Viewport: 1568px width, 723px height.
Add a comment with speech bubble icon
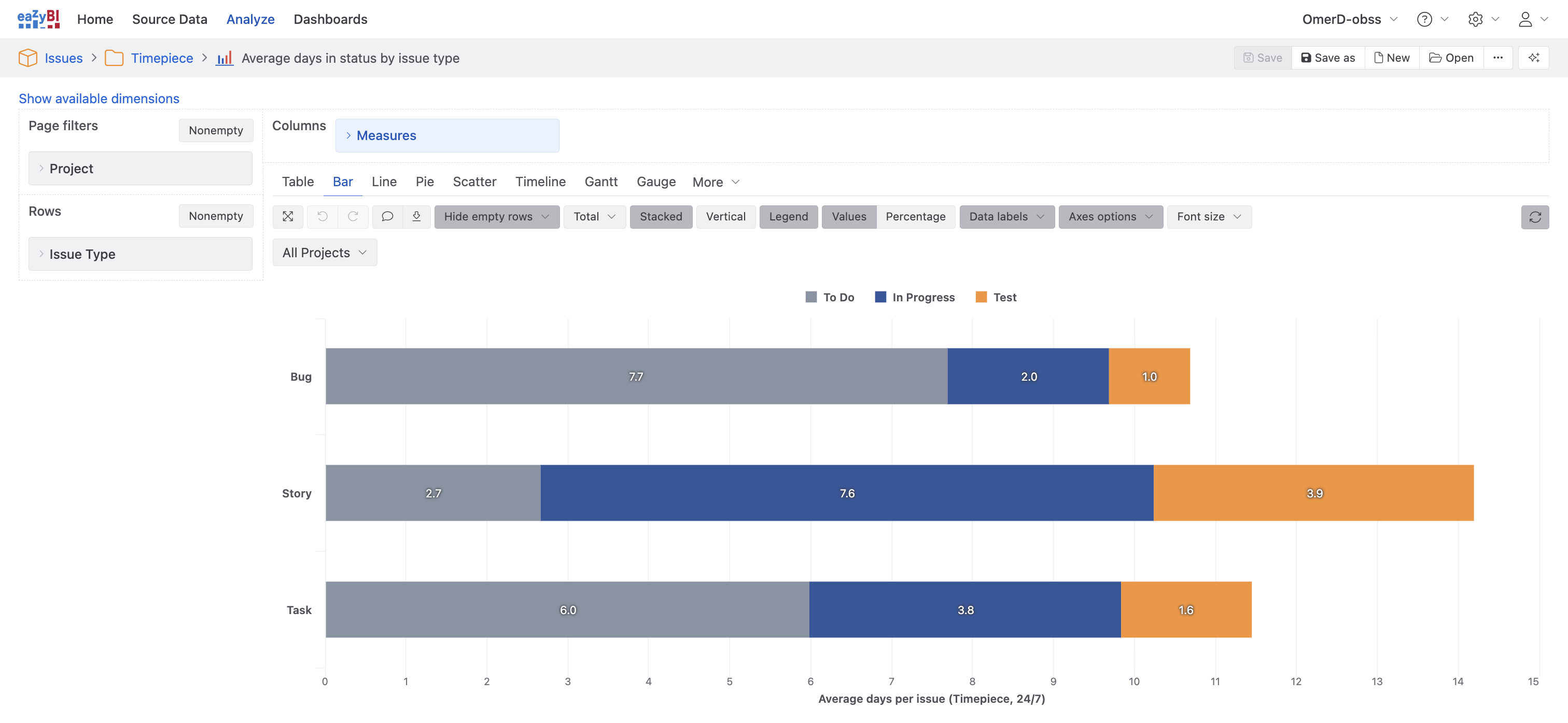tap(387, 217)
